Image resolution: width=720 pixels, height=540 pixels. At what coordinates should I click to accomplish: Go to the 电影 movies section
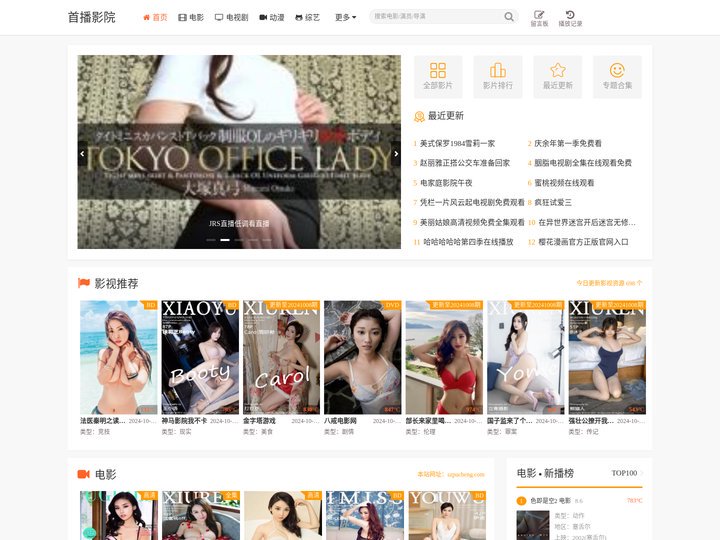tap(191, 17)
